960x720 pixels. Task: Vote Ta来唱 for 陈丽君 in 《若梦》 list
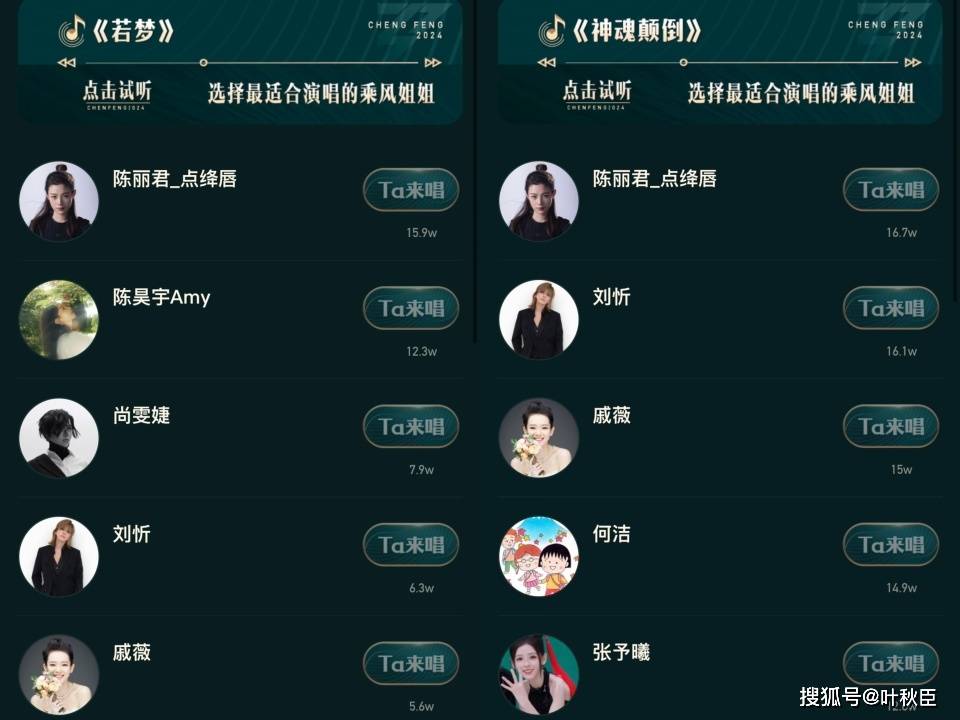tap(411, 190)
